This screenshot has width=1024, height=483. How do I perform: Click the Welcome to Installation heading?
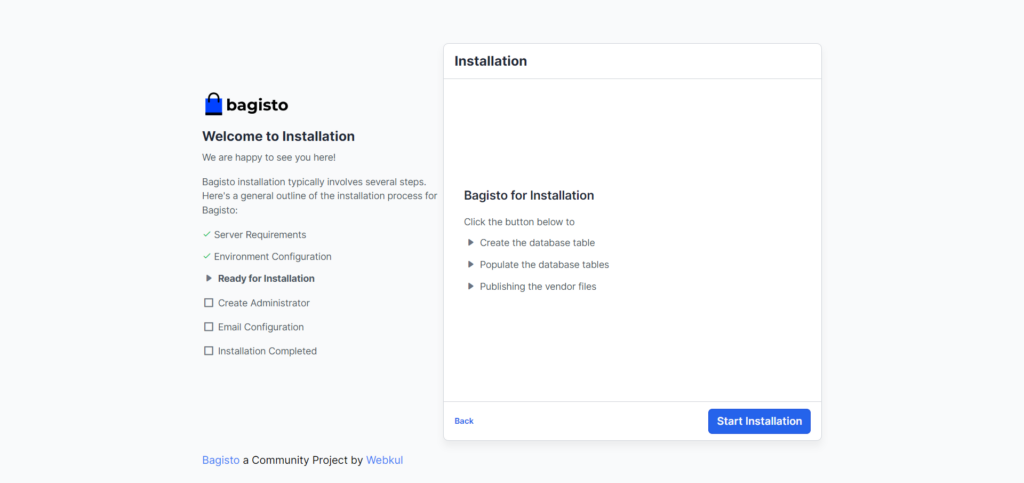278,136
